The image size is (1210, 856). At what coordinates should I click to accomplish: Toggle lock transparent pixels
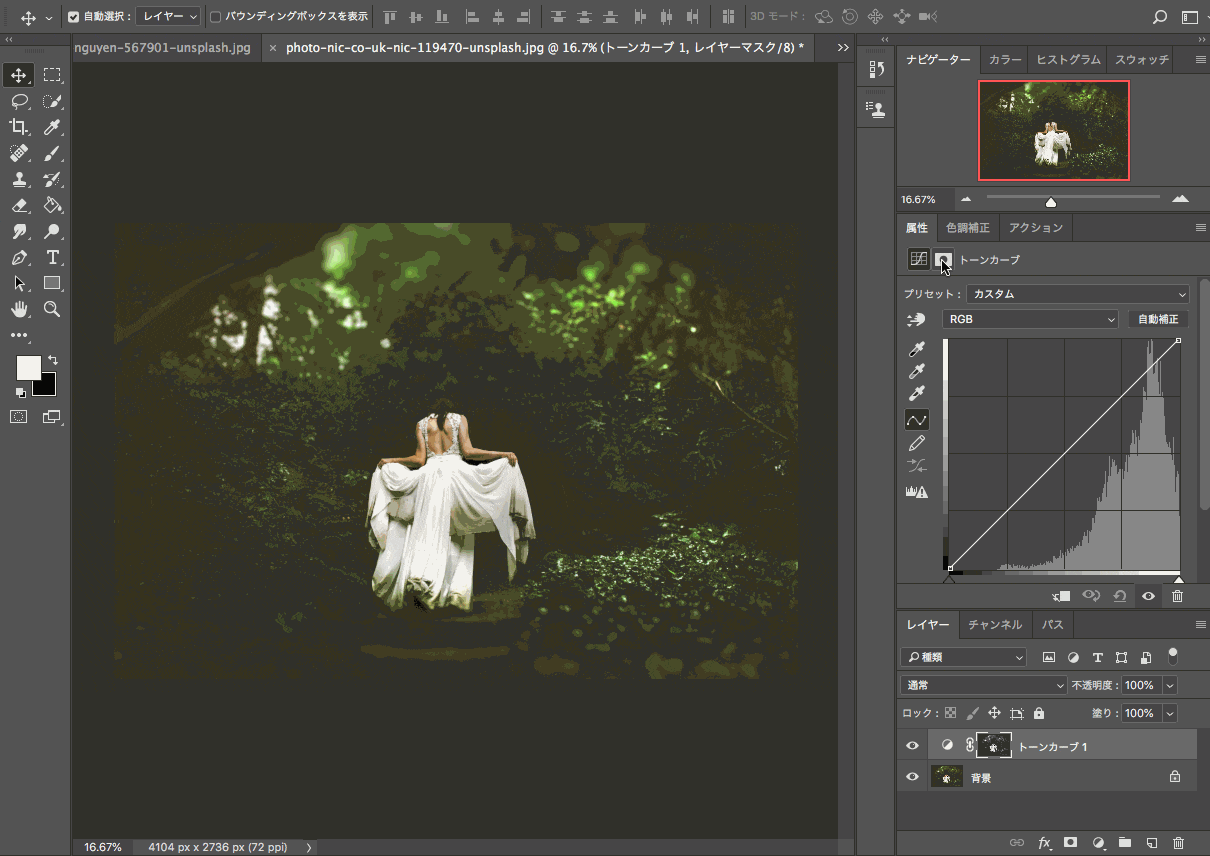click(x=950, y=713)
